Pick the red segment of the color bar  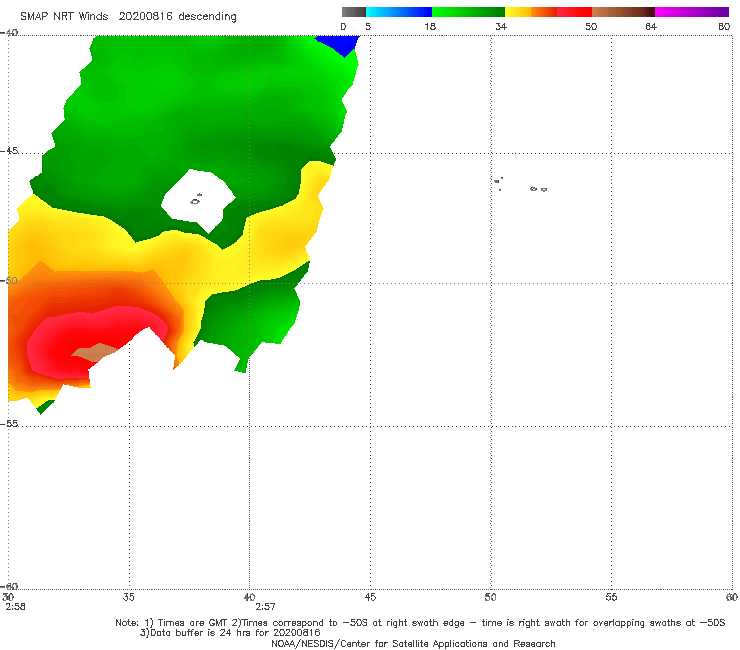574,12
